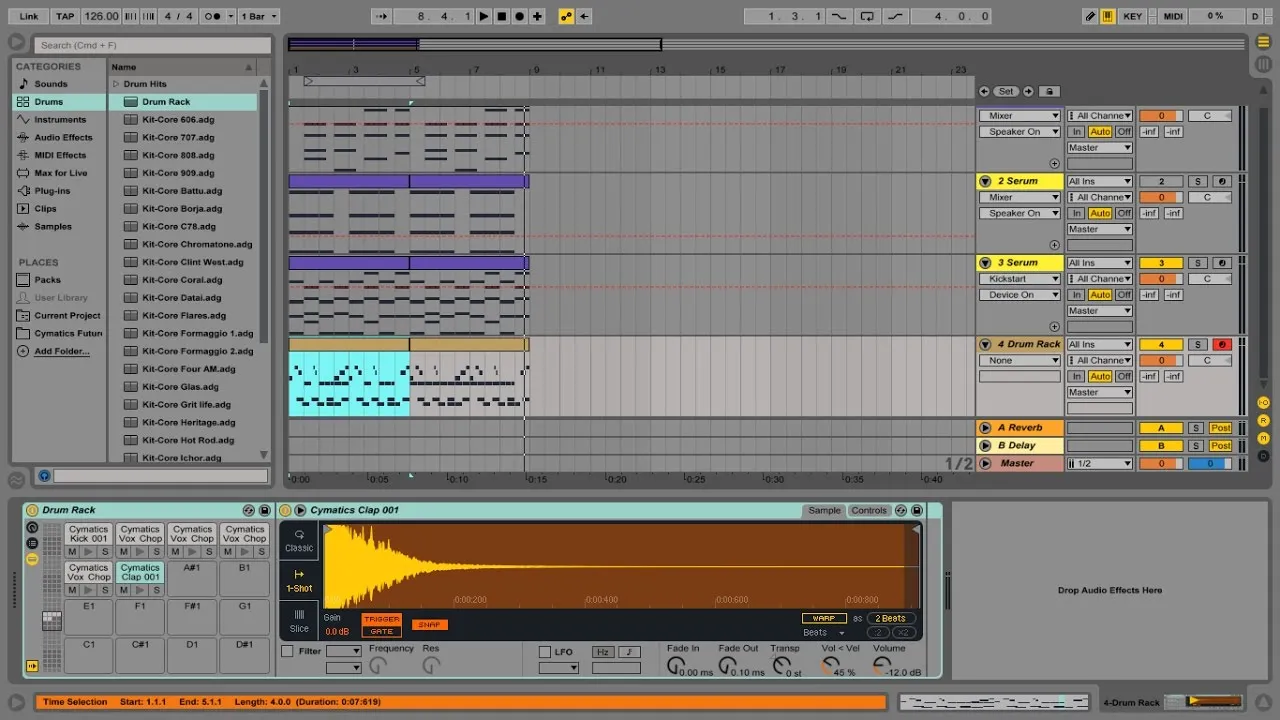Toggle Automation Arm in transport bar
1280x720 pixels.
[566, 16]
